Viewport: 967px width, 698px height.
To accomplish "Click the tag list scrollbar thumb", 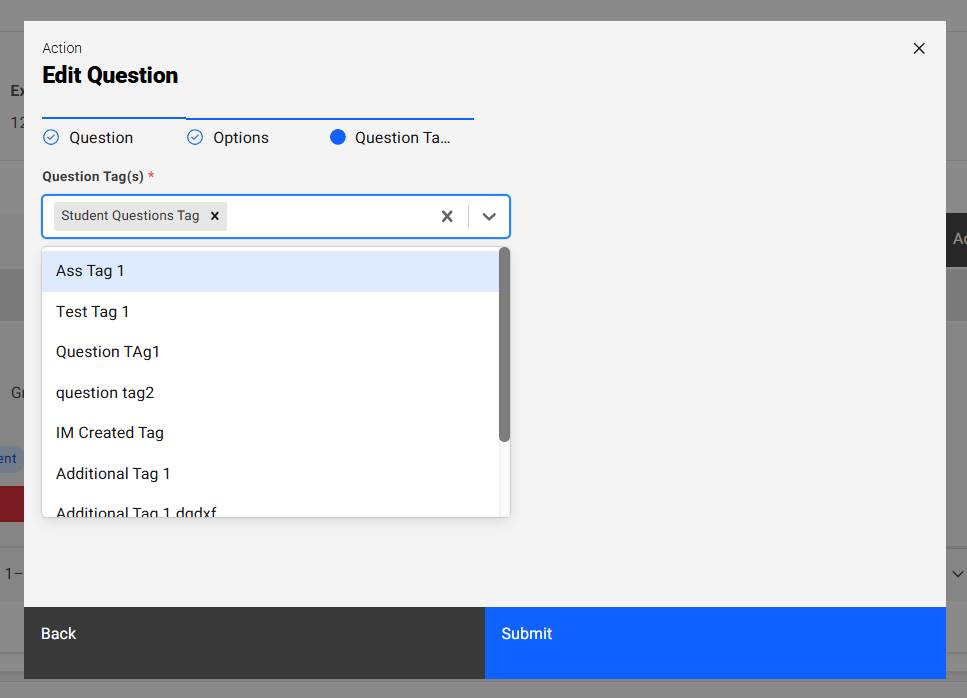I will (x=504, y=345).
